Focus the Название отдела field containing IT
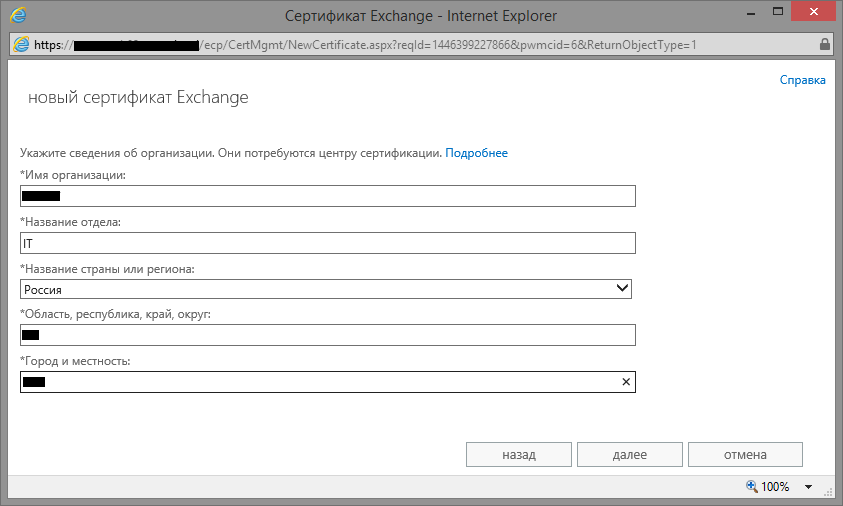The height and width of the screenshot is (506, 843). pos(328,243)
